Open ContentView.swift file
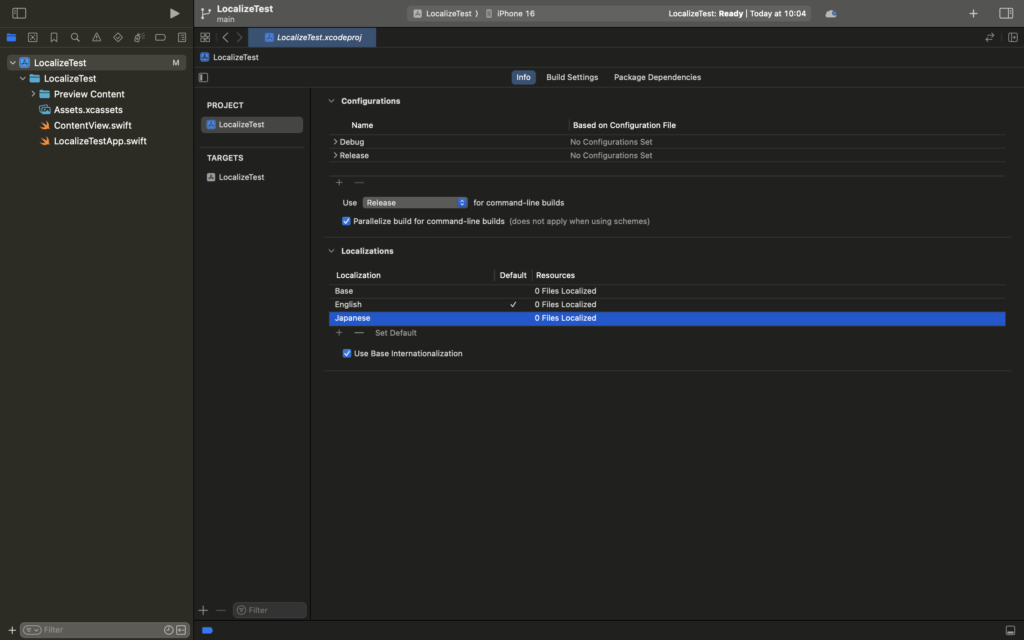The height and width of the screenshot is (640, 1024). (93, 125)
